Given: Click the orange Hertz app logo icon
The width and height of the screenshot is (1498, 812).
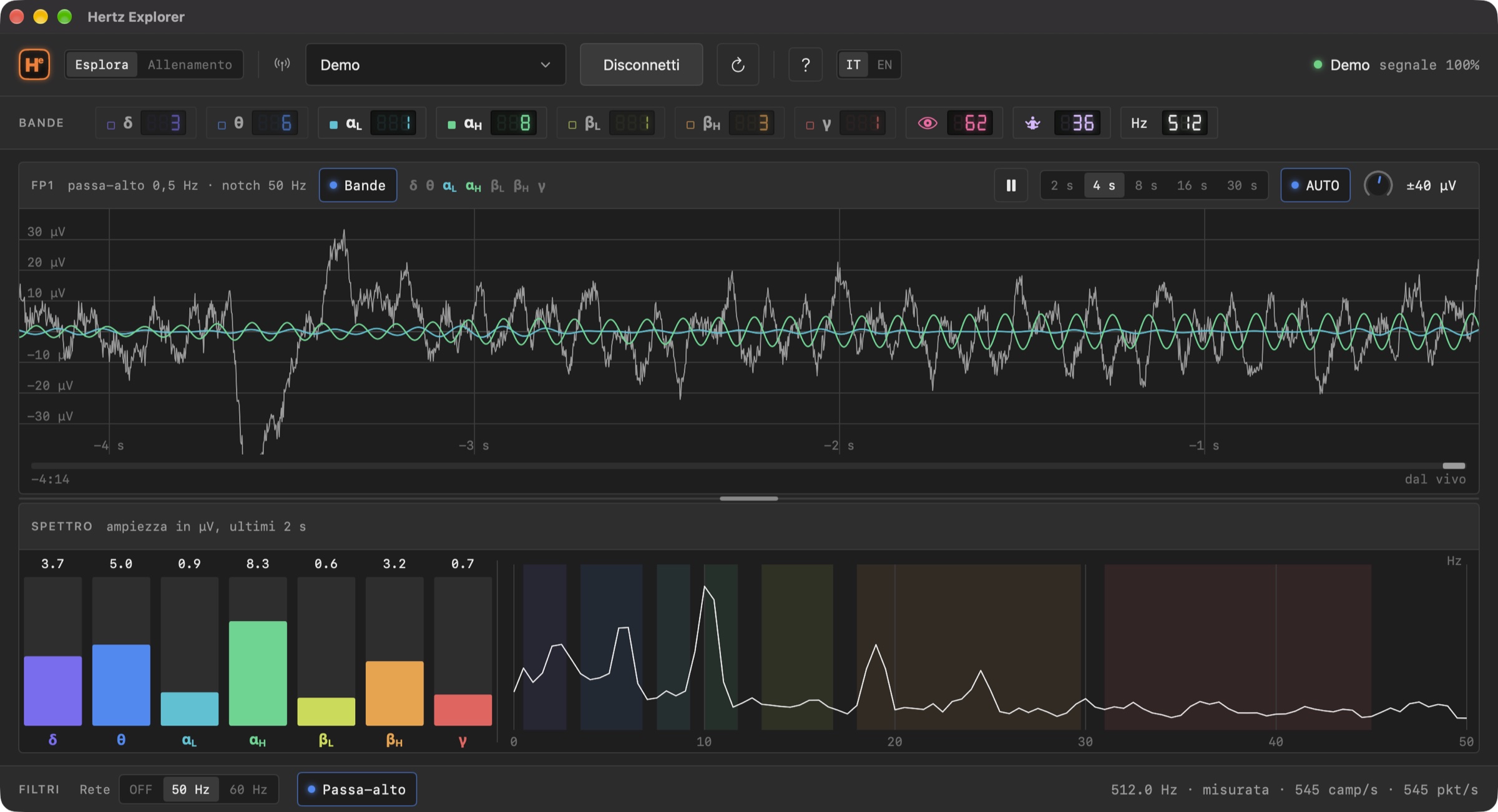Looking at the screenshot, I should pos(34,64).
